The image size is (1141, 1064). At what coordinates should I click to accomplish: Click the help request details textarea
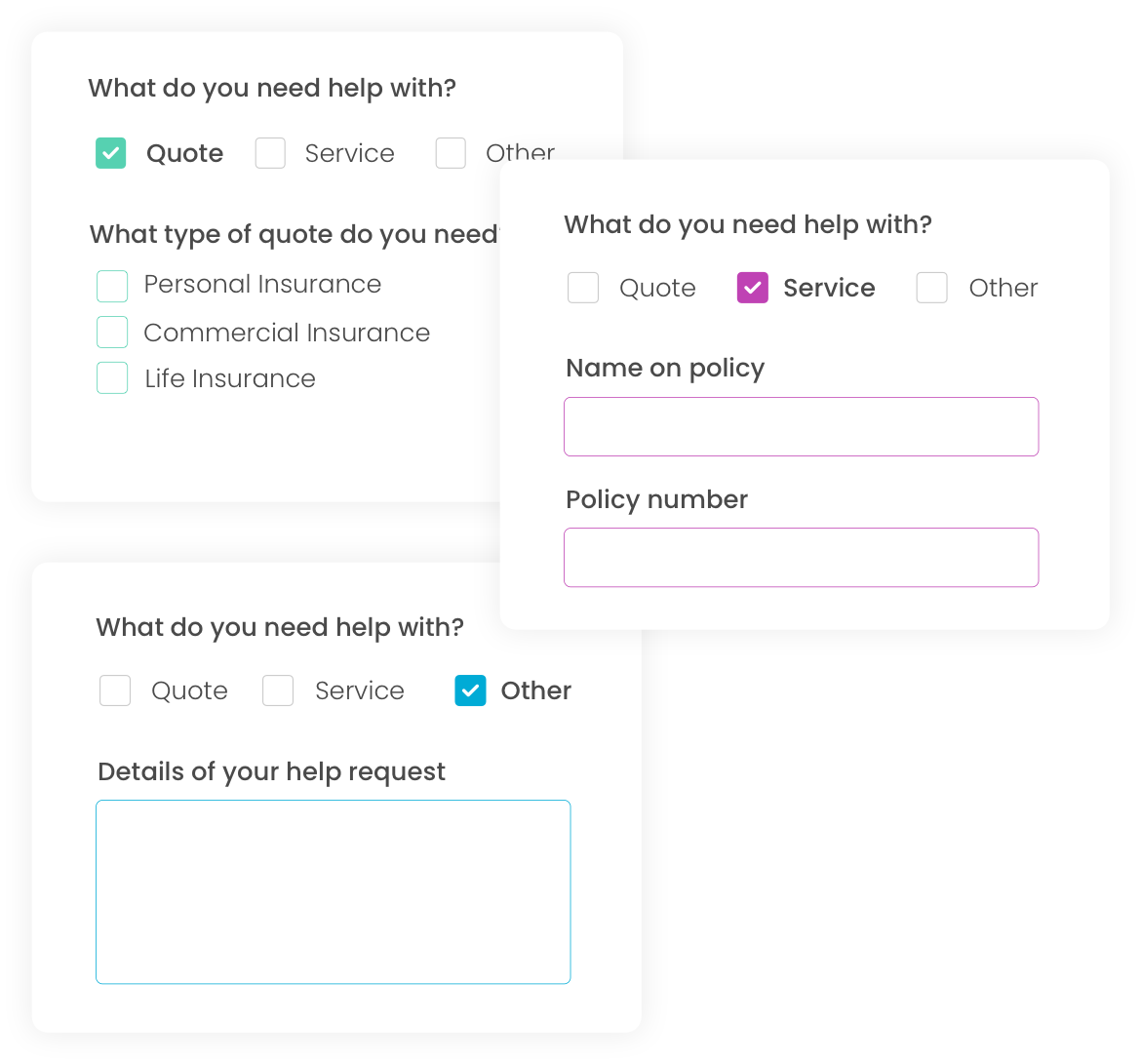pyautogui.click(x=333, y=891)
